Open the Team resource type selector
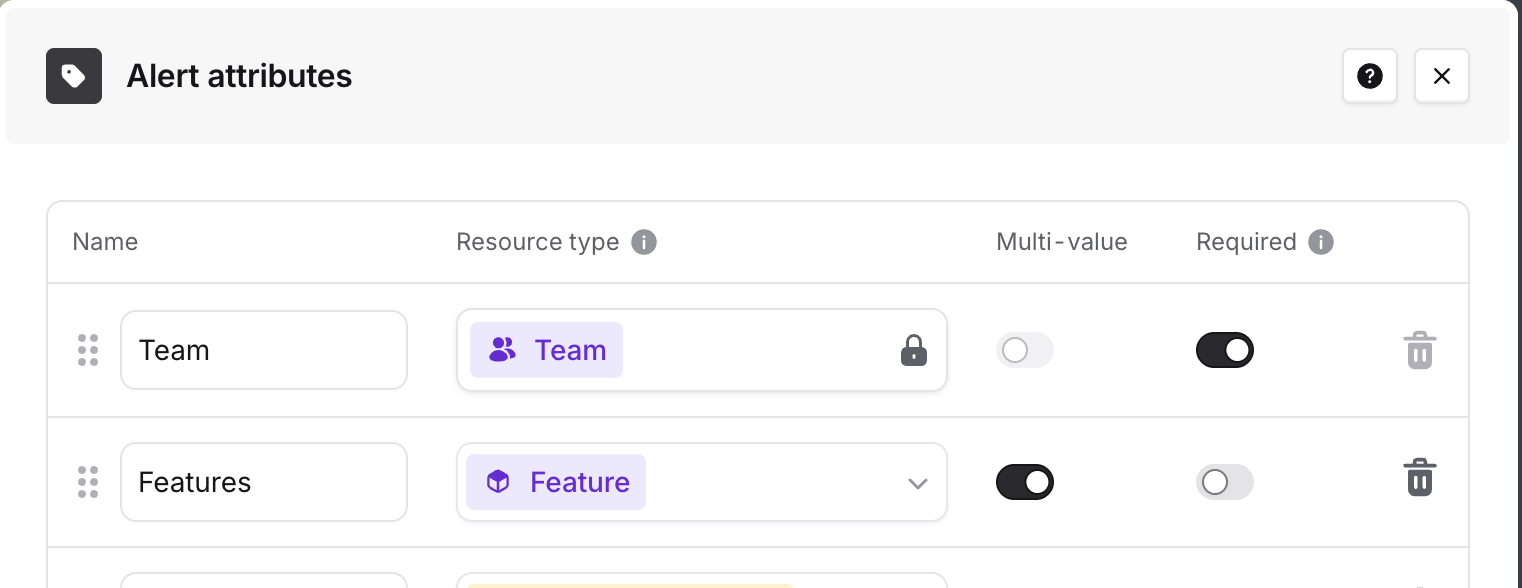This screenshot has height=588, width=1522. click(702, 350)
